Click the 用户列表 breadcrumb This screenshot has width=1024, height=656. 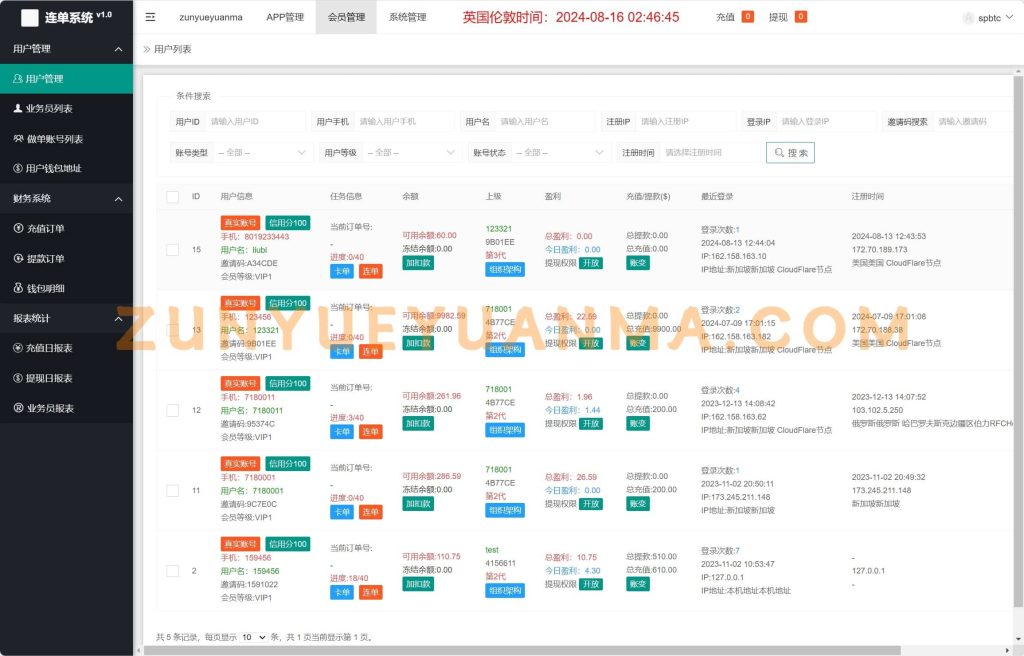point(172,49)
